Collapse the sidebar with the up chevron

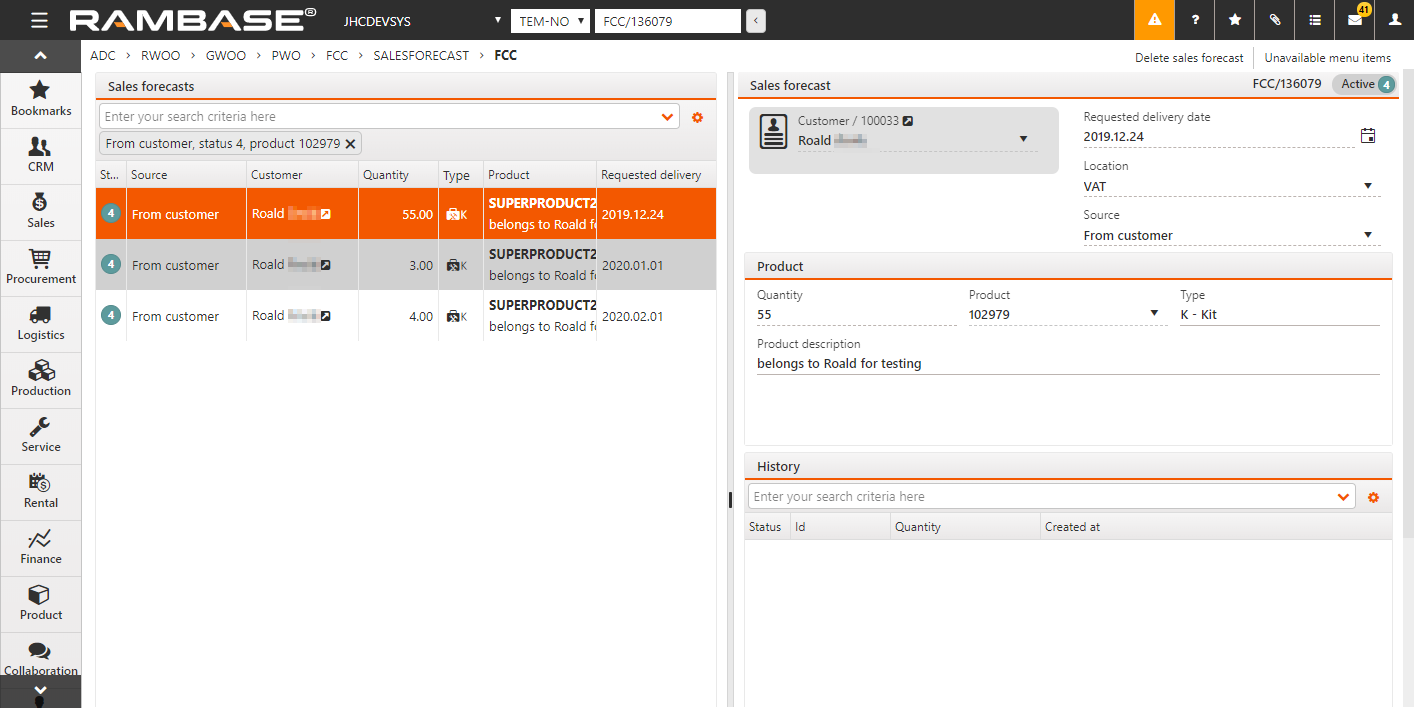click(40, 56)
